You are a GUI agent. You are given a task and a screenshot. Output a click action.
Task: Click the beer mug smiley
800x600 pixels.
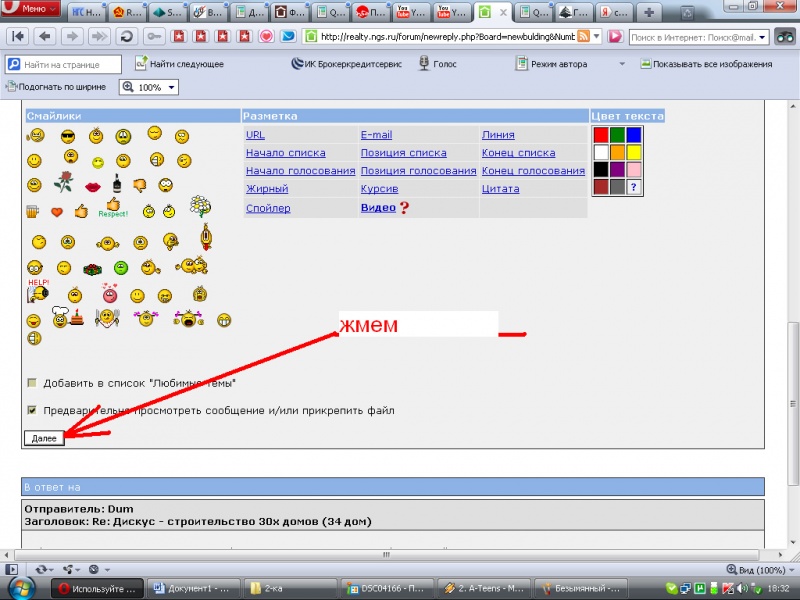tap(32, 211)
